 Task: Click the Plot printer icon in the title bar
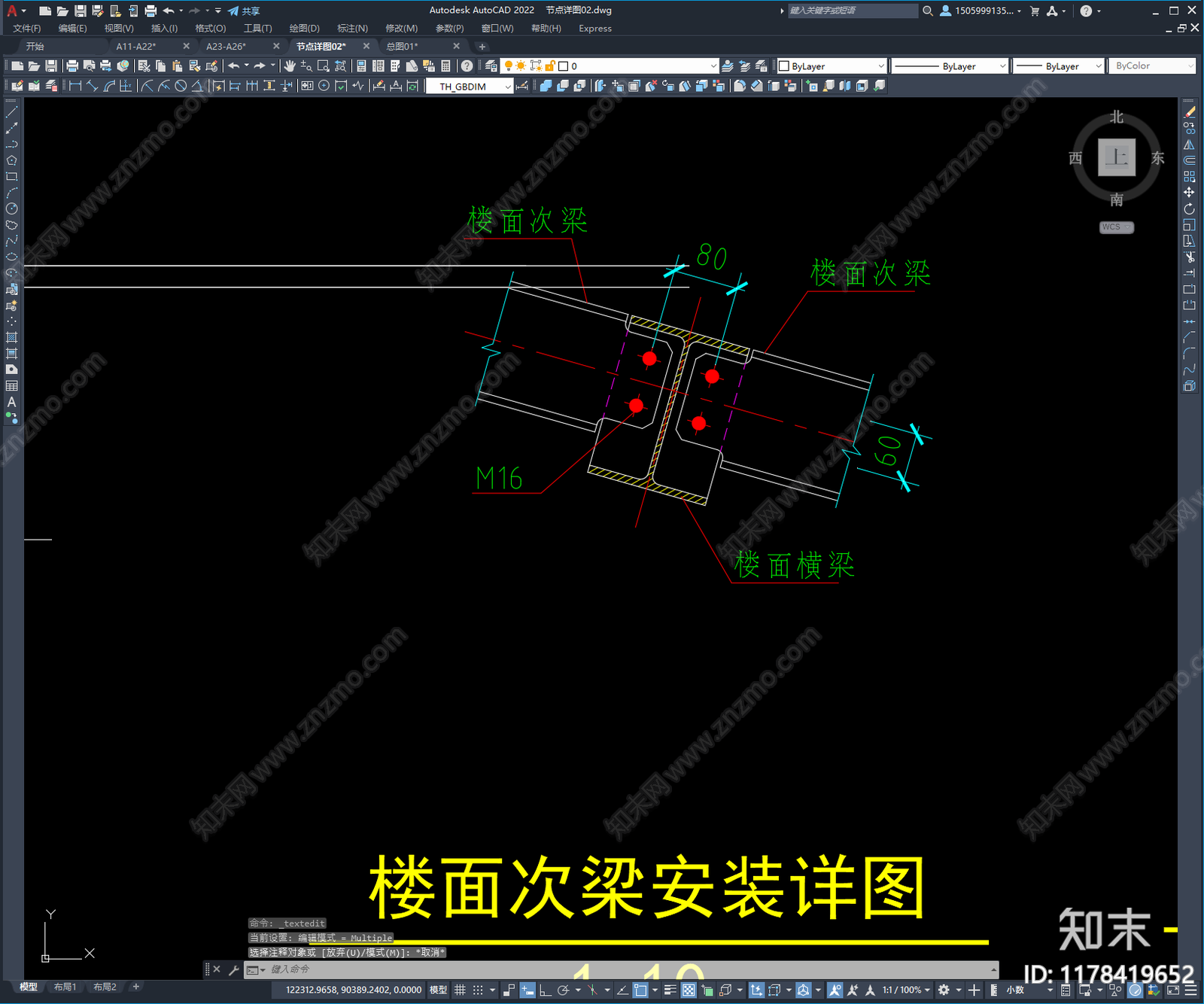click(x=150, y=11)
